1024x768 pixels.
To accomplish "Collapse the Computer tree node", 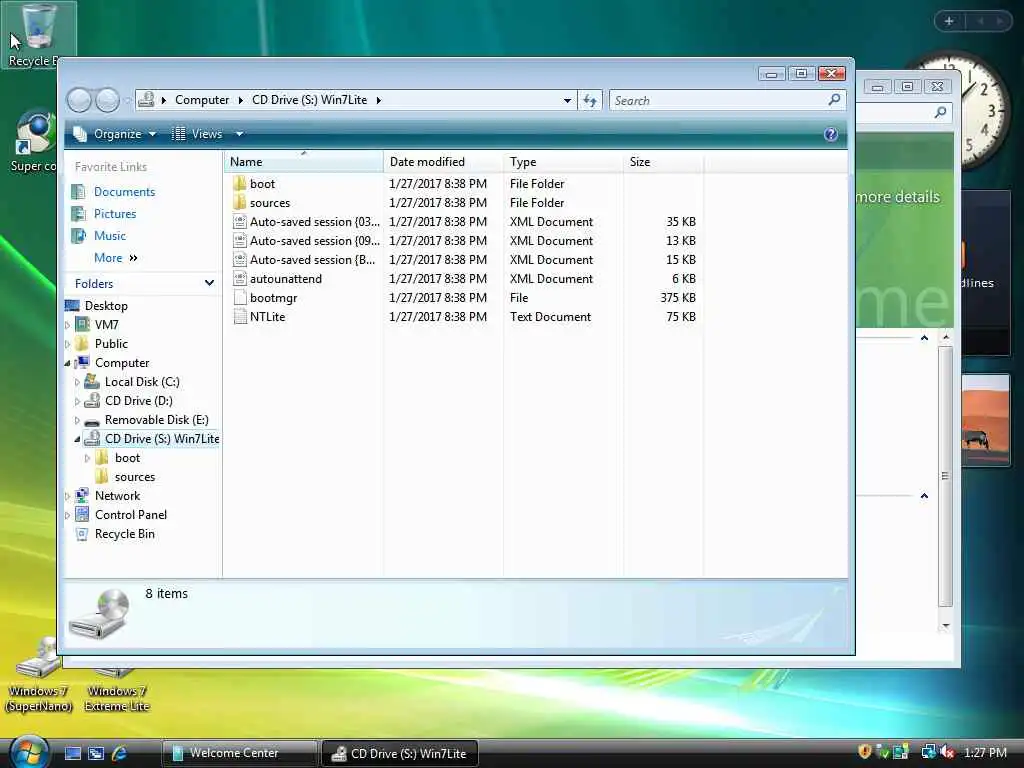I will pos(67,363).
